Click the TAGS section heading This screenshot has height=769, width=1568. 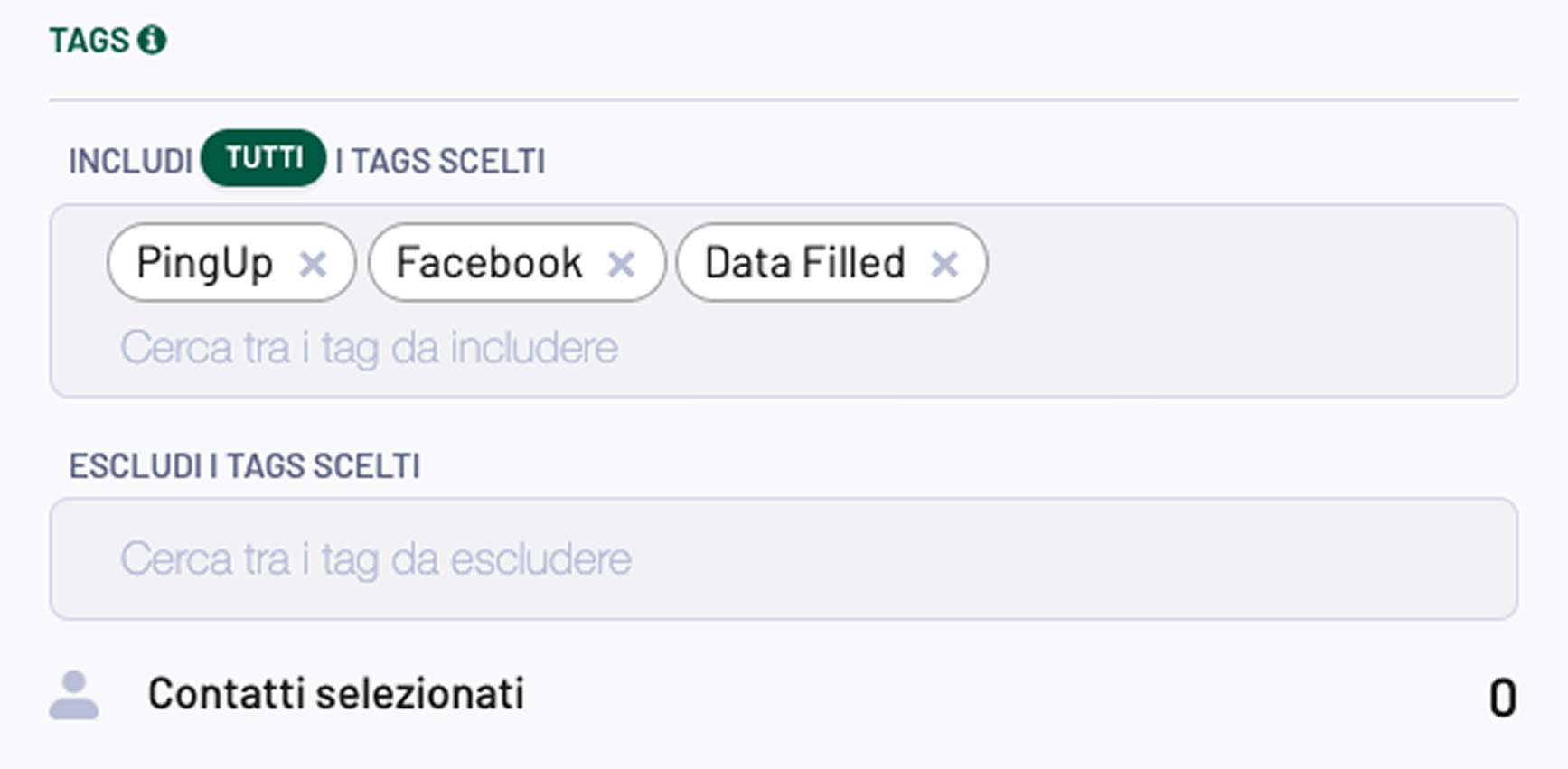(x=89, y=41)
